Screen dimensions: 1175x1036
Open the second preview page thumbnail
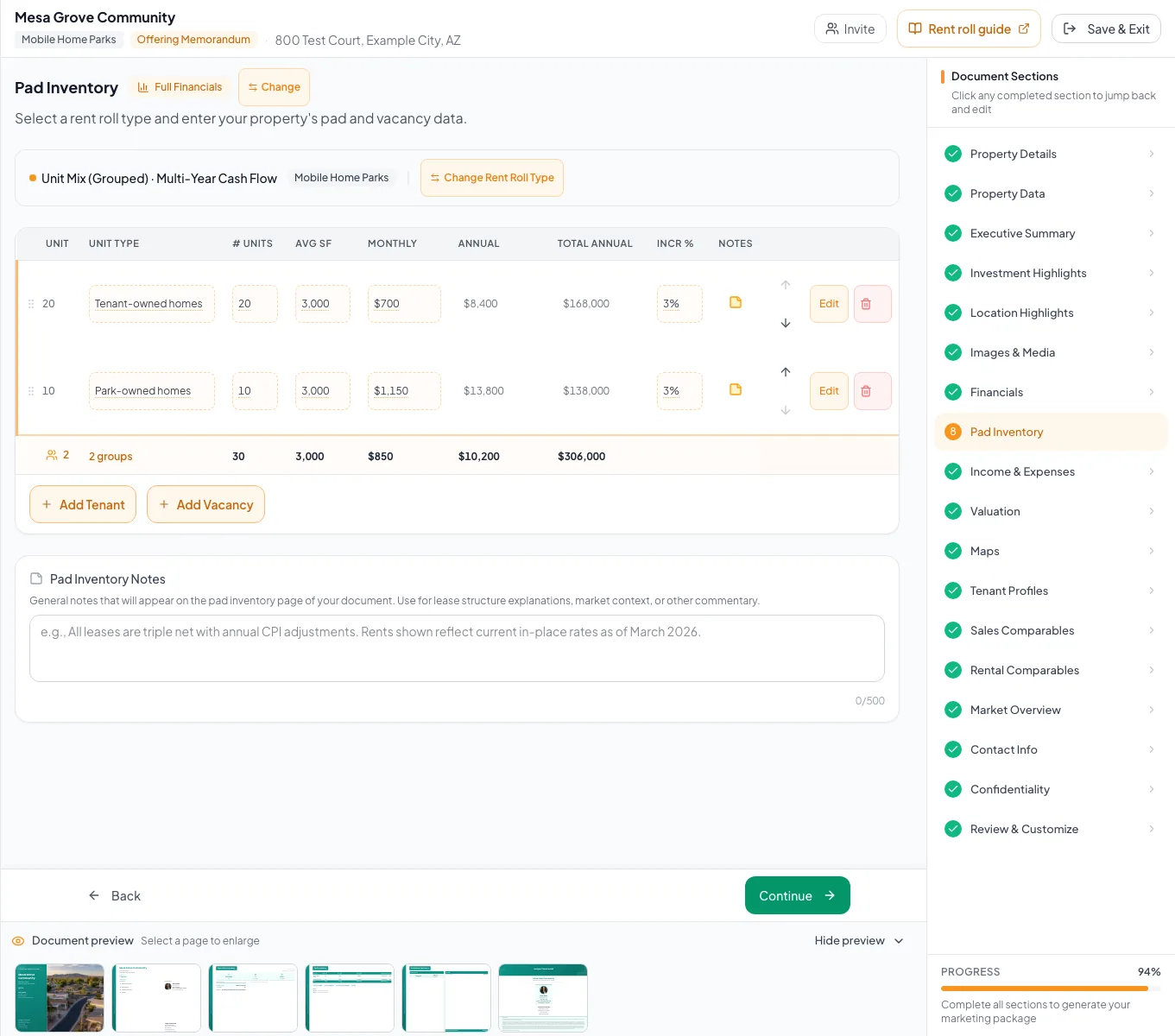point(156,998)
